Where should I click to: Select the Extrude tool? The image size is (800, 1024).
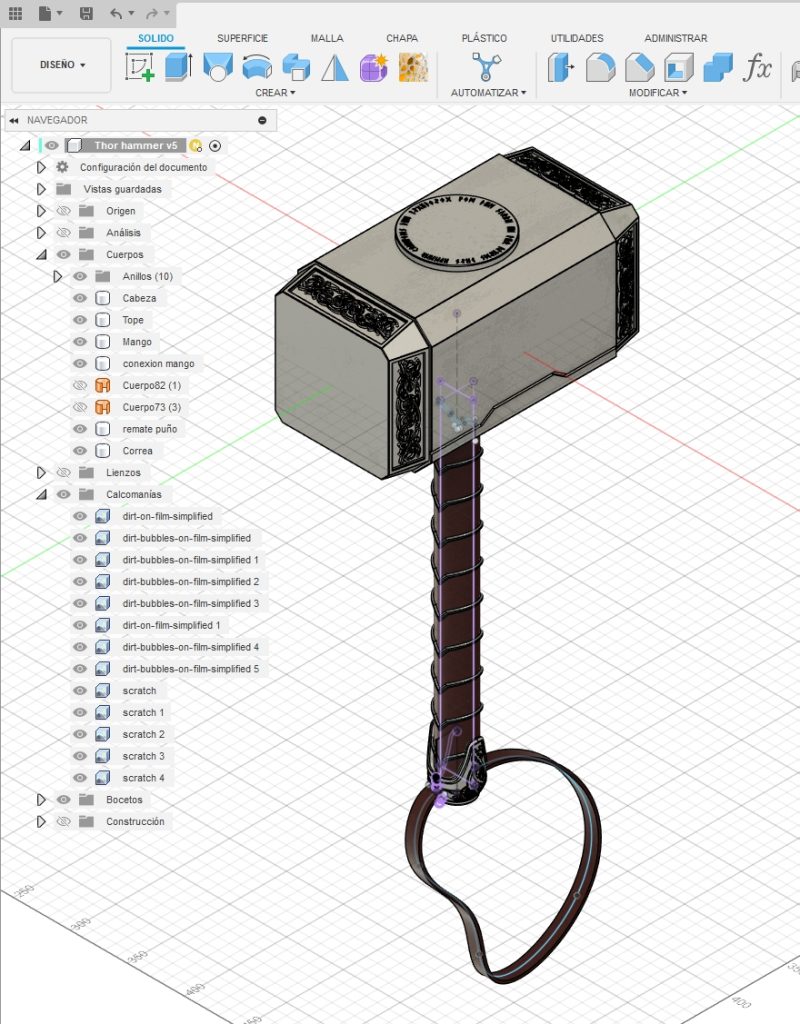click(178, 67)
